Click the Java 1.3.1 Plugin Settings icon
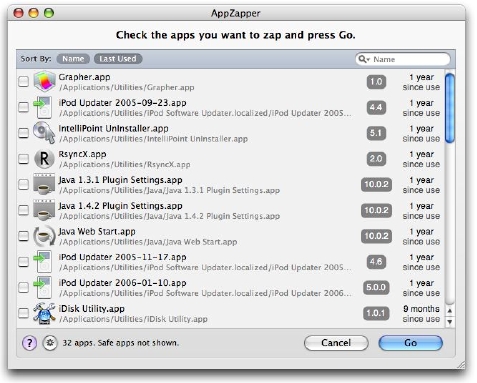477x383 pixels. 44,184
